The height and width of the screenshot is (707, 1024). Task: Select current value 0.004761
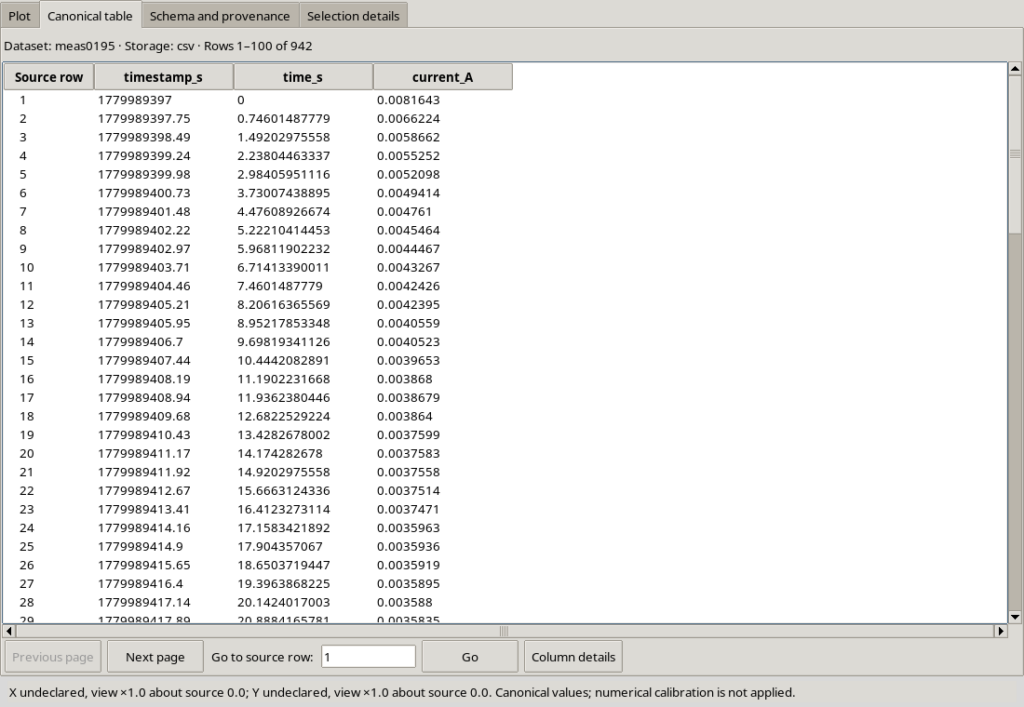[x=404, y=212]
